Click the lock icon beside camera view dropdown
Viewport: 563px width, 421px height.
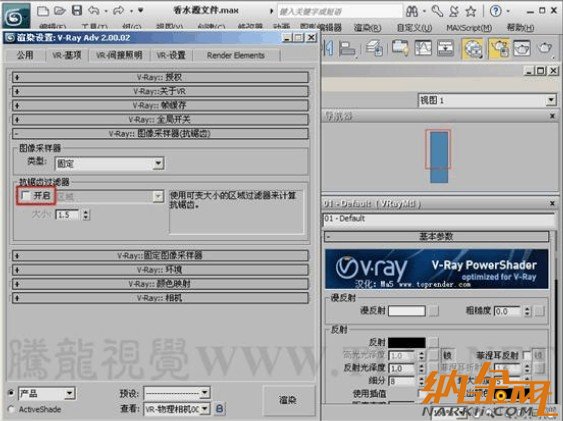coord(219,408)
